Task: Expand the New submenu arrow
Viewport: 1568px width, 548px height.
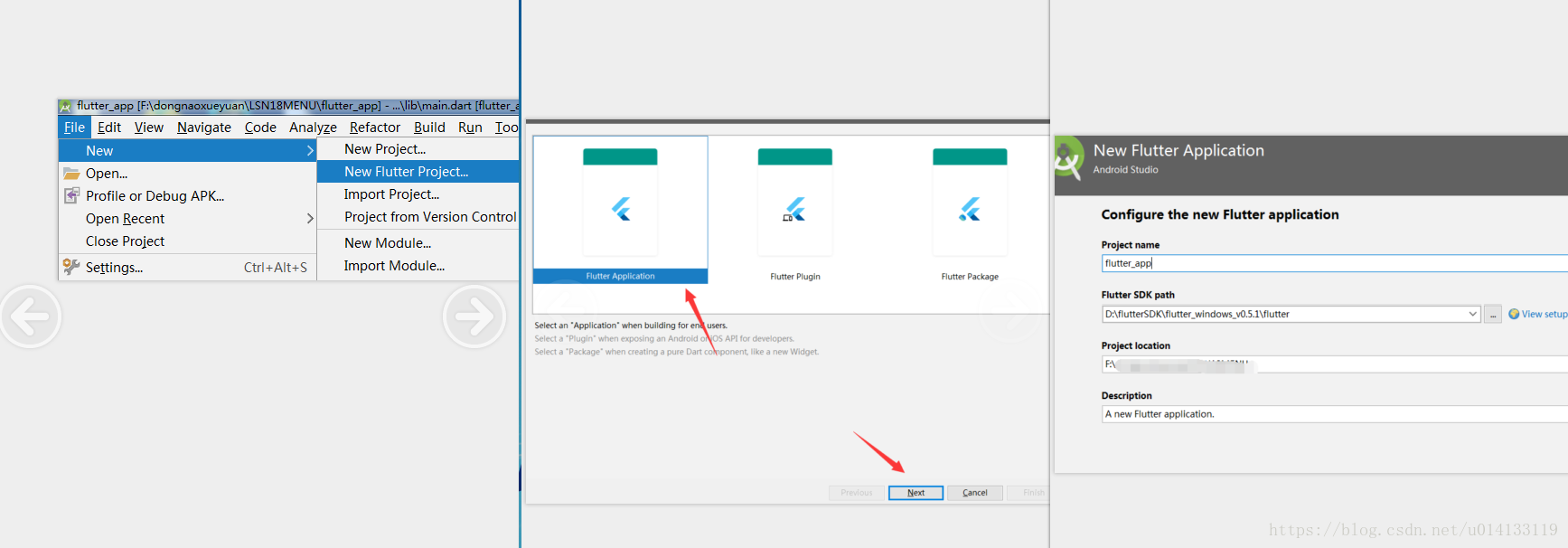Action: 310,151
